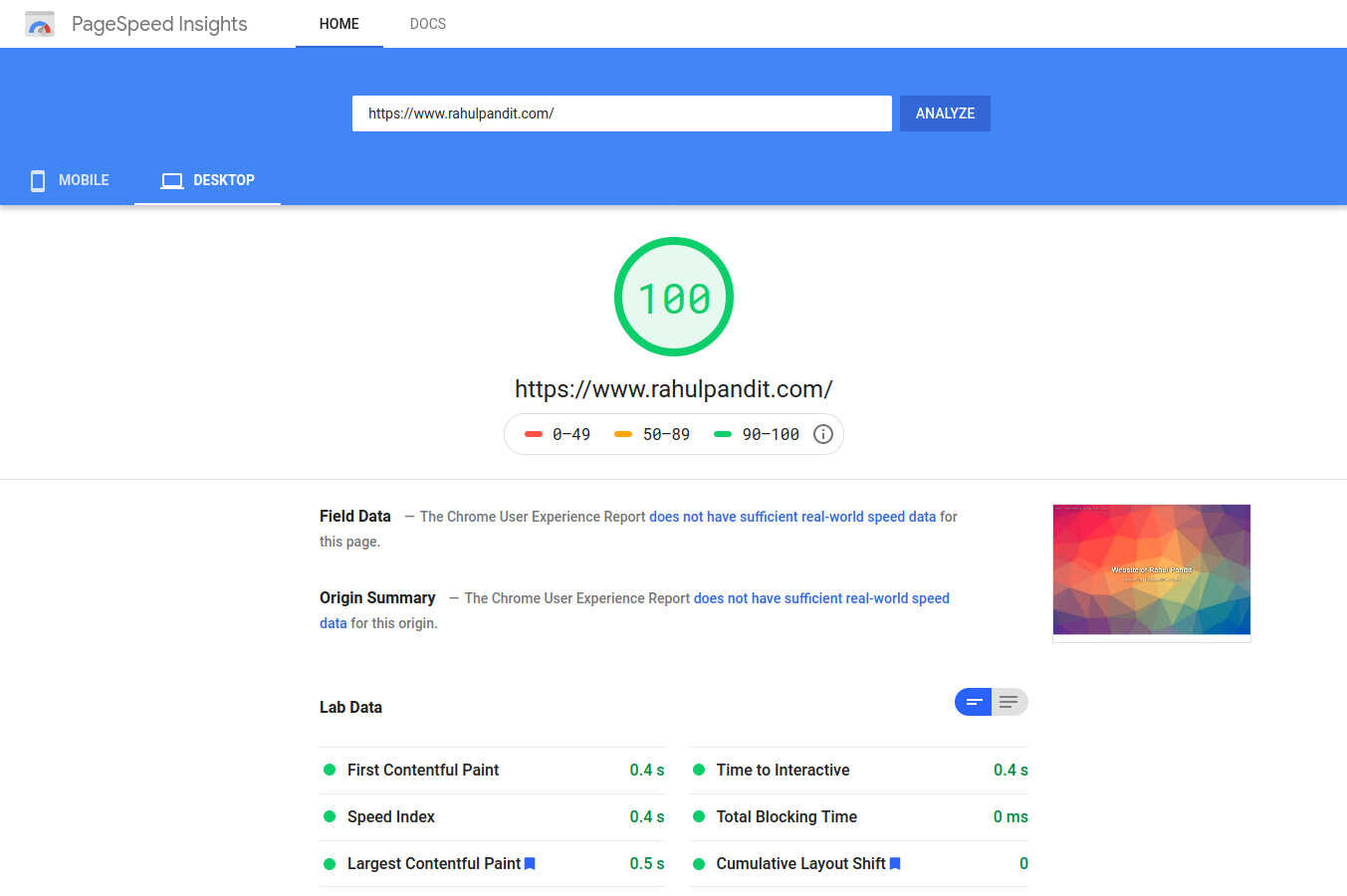
Task: Click the PageSpeed Insights logo icon
Action: point(39,23)
